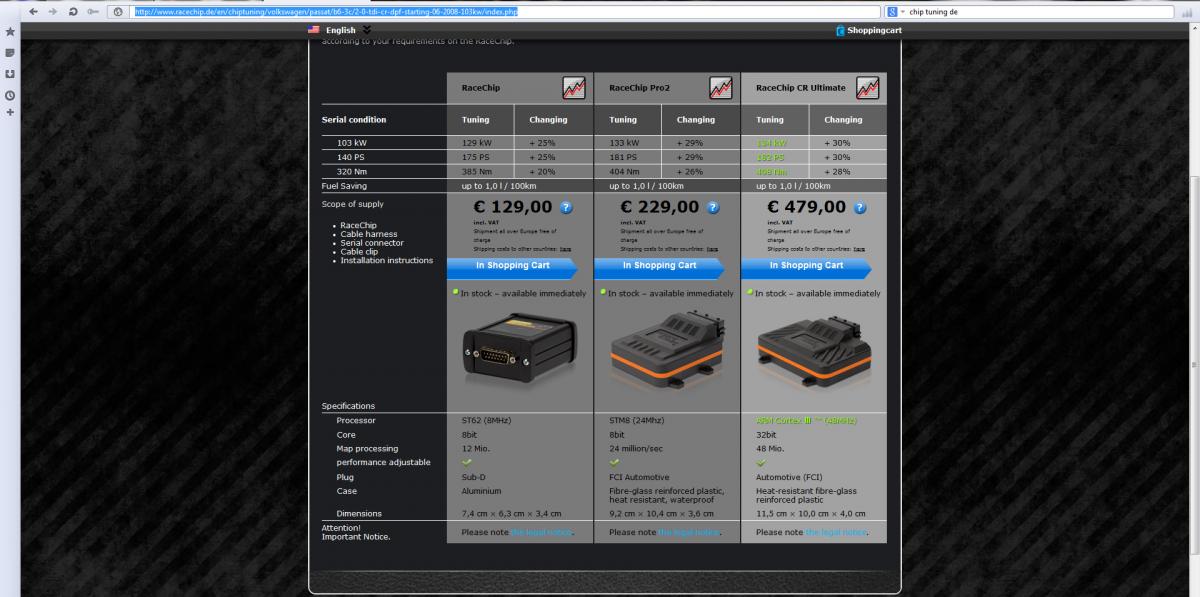
Task: Click shipping costs 'here' link under €129,00
Action: click(566, 248)
